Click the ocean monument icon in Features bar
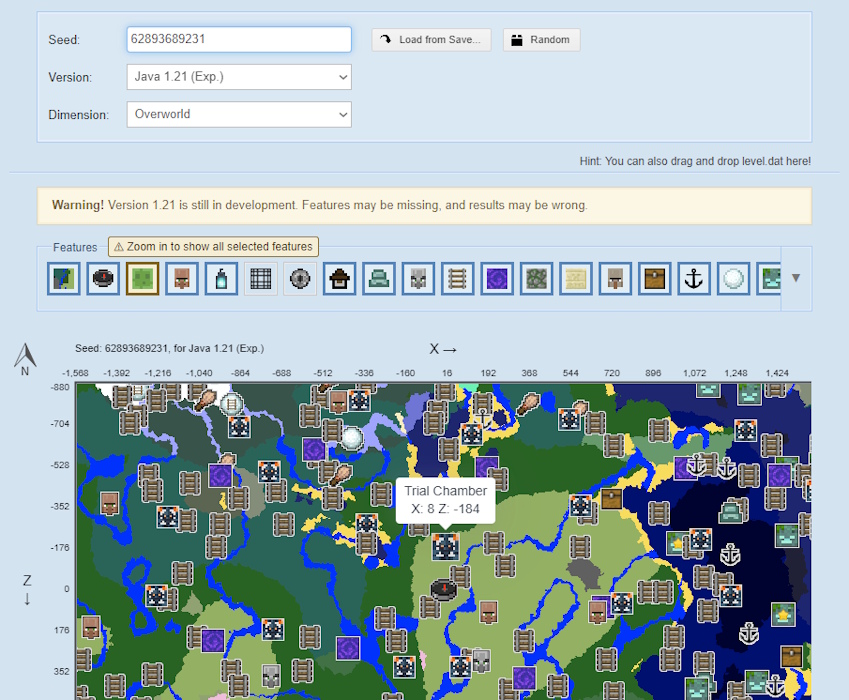This screenshot has height=700, width=849. point(379,278)
